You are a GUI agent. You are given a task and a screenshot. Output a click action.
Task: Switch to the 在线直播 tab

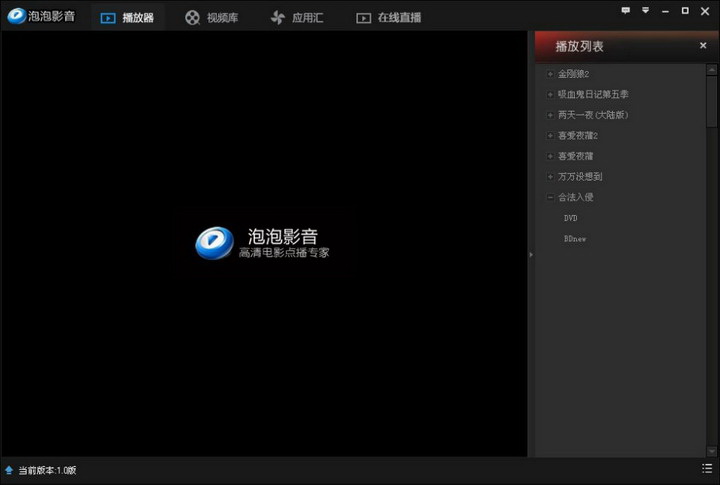pyautogui.click(x=388, y=18)
